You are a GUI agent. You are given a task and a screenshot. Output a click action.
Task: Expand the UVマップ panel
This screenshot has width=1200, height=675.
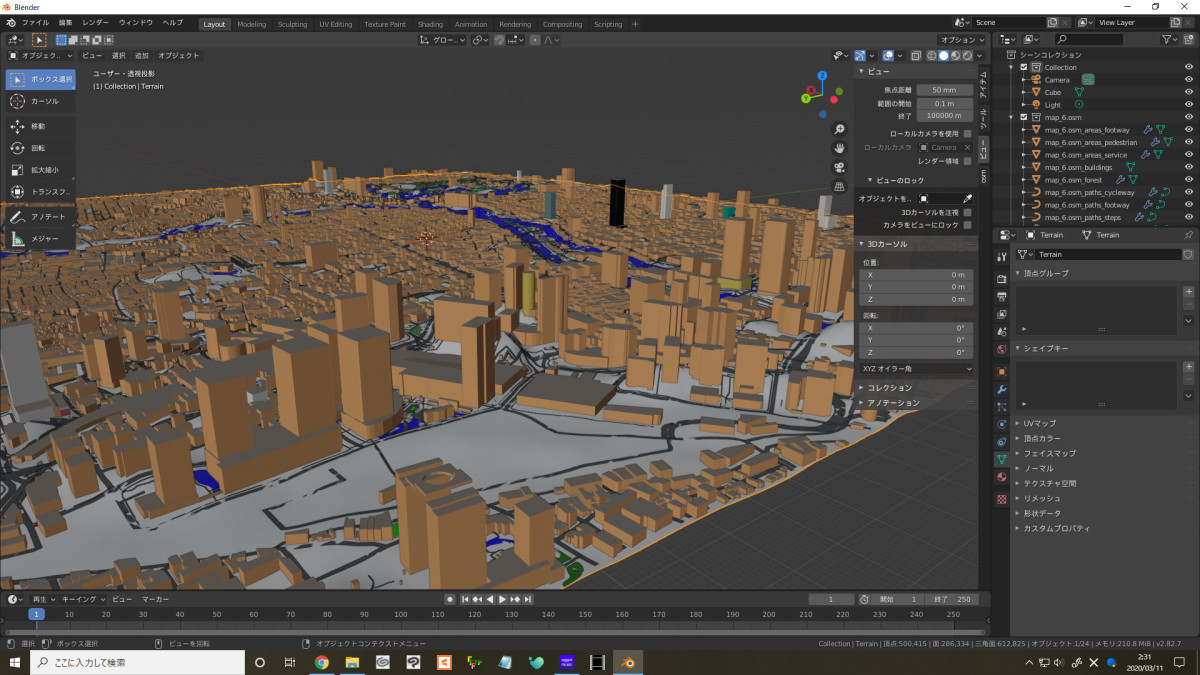1040,423
